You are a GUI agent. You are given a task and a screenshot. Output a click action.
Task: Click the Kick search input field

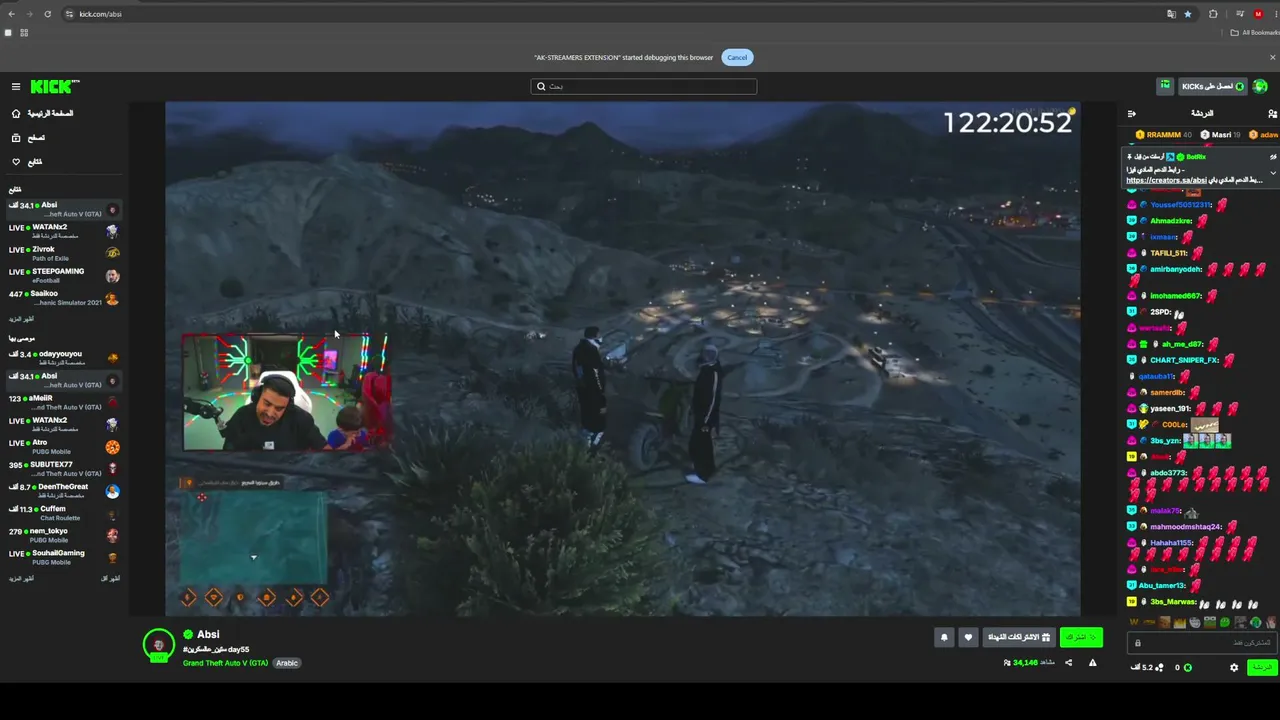coord(644,86)
